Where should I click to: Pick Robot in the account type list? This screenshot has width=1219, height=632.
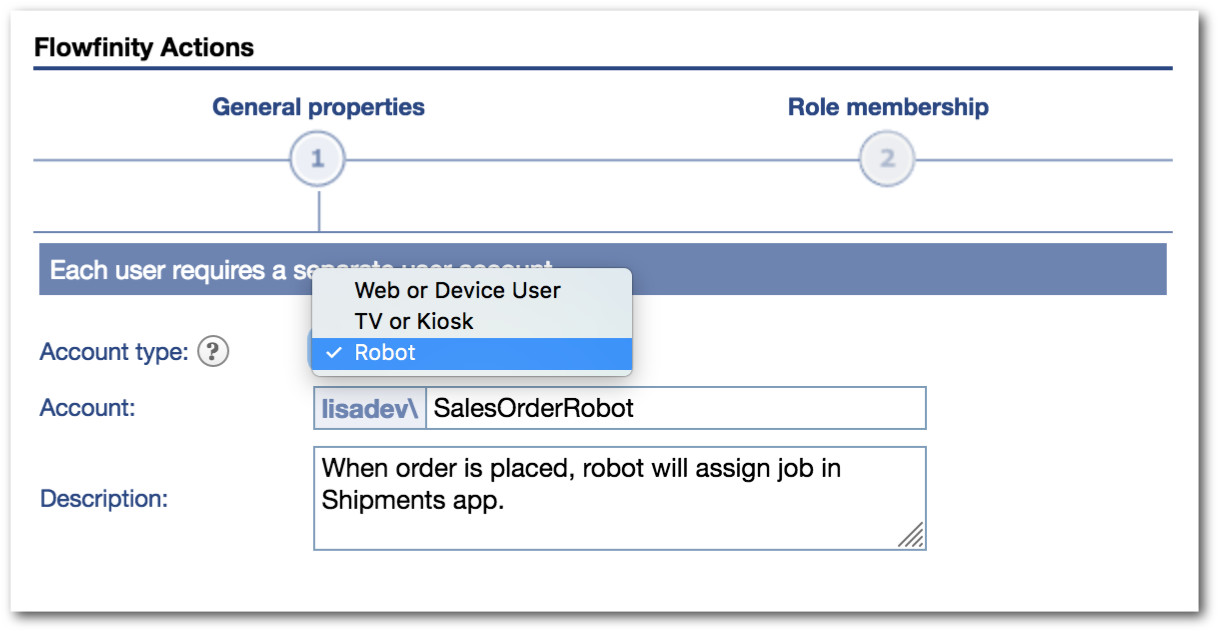click(x=385, y=353)
